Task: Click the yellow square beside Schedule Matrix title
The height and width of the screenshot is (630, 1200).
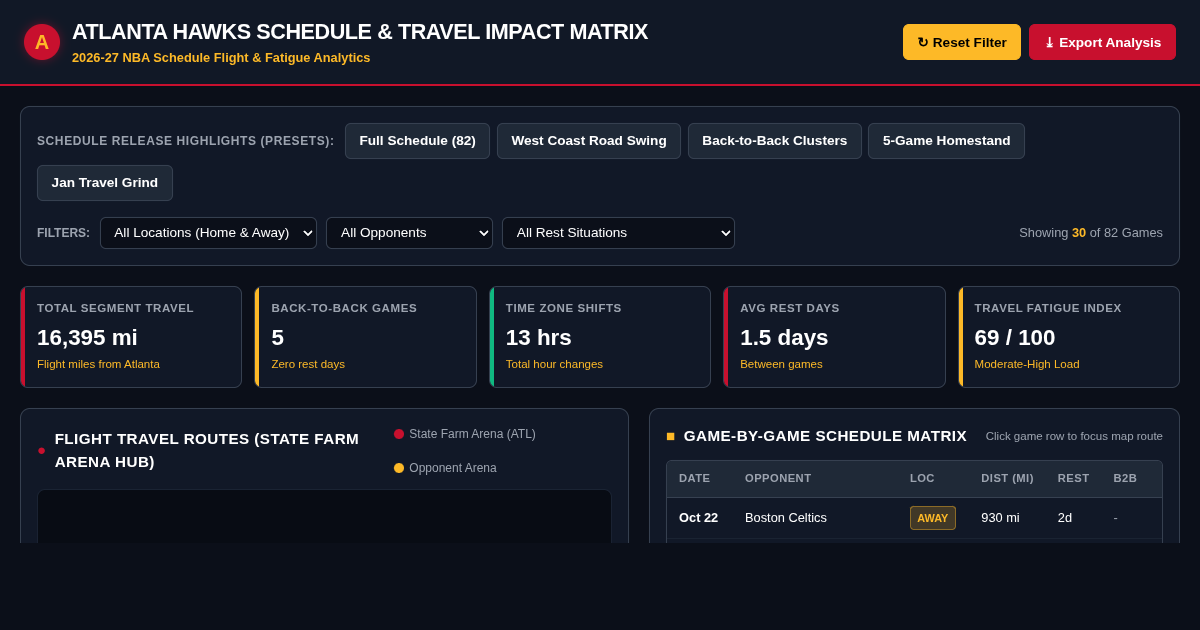Action: tap(671, 436)
